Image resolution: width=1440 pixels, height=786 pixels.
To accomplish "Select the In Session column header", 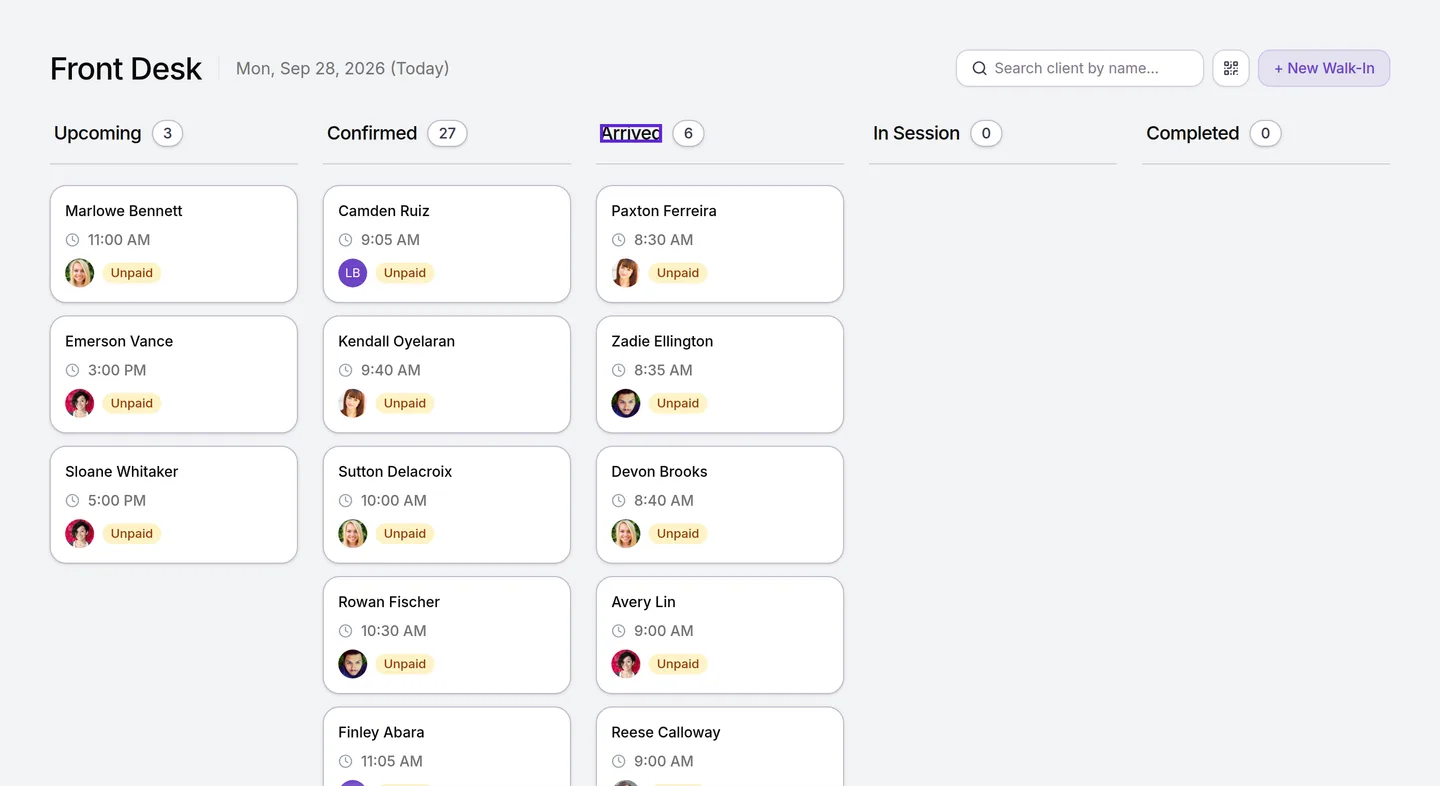I will click(916, 133).
